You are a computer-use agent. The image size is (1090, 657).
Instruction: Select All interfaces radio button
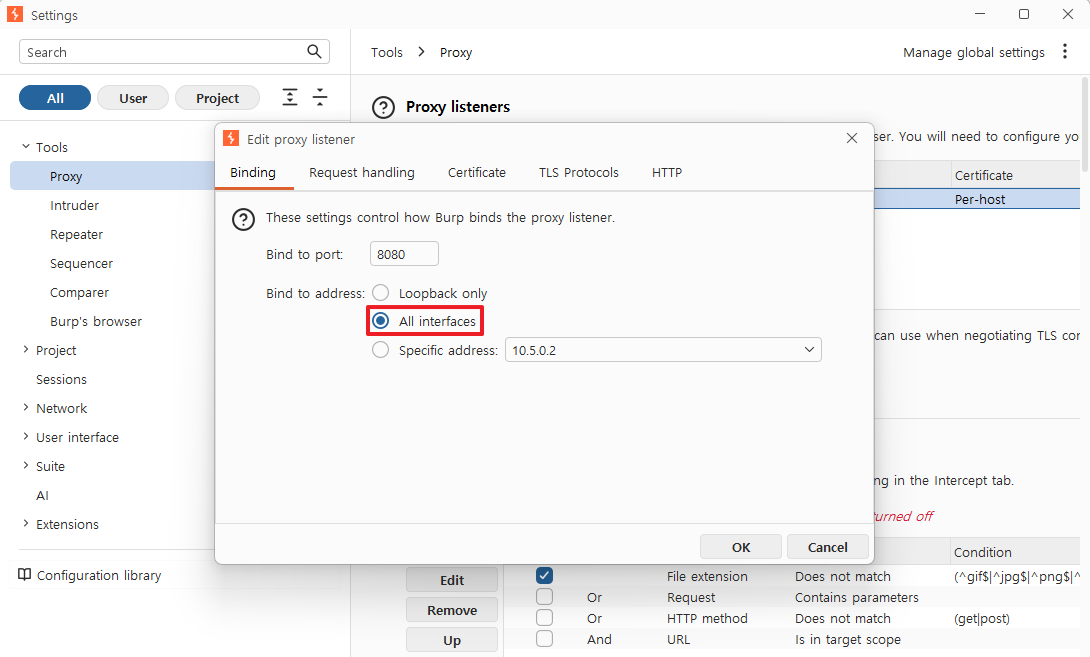(x=380, y=321)
